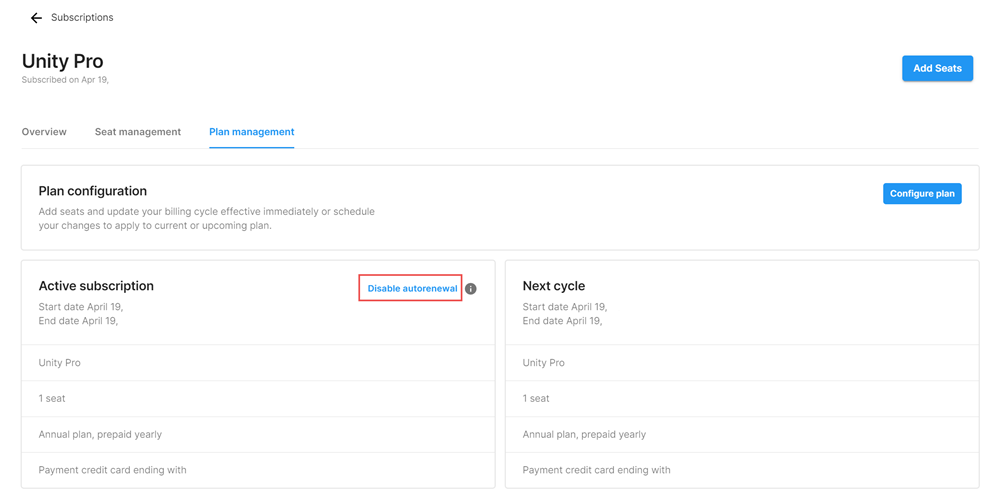Click '1 seat' row in Next cycle
This screenshot has height=504, width=1000.
(x=742, y=399)
